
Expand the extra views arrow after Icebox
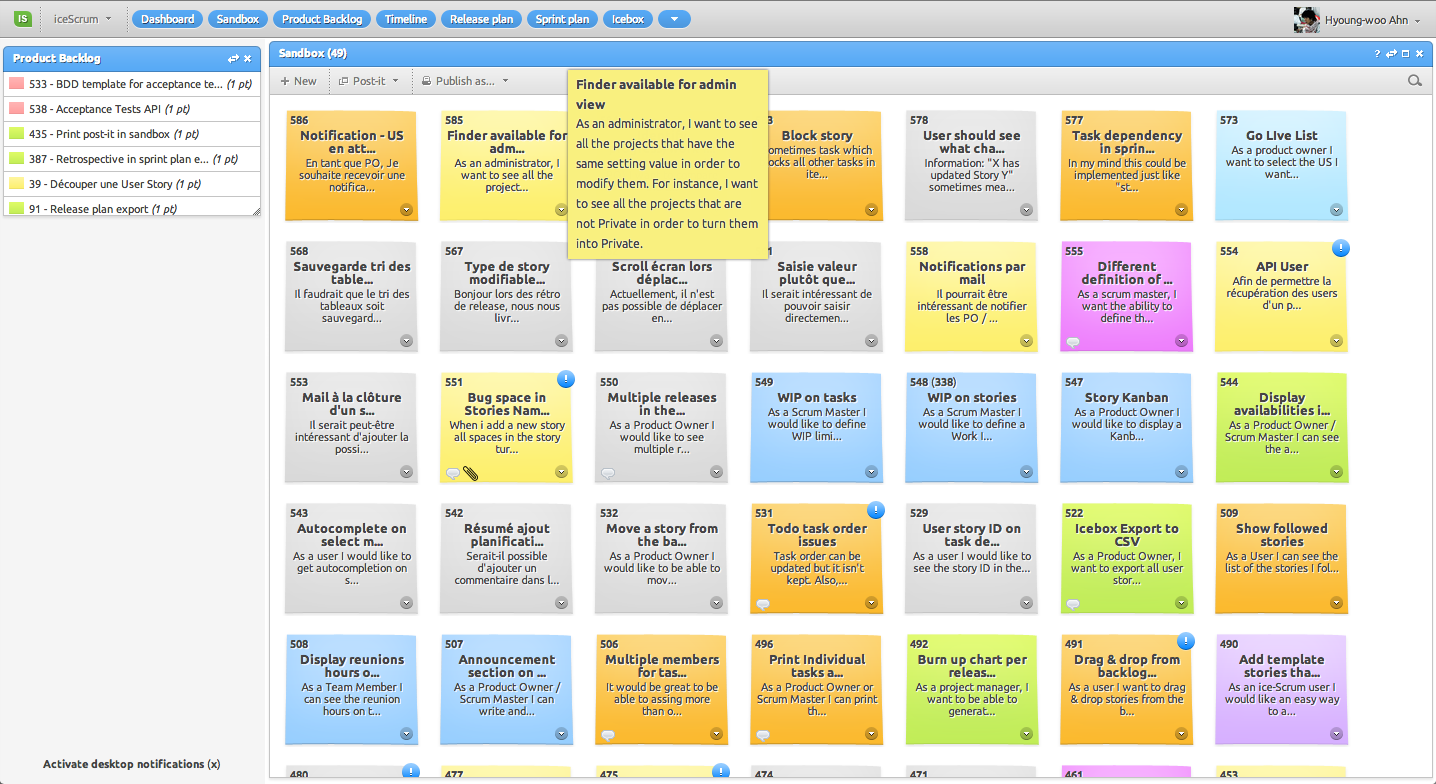675,19
